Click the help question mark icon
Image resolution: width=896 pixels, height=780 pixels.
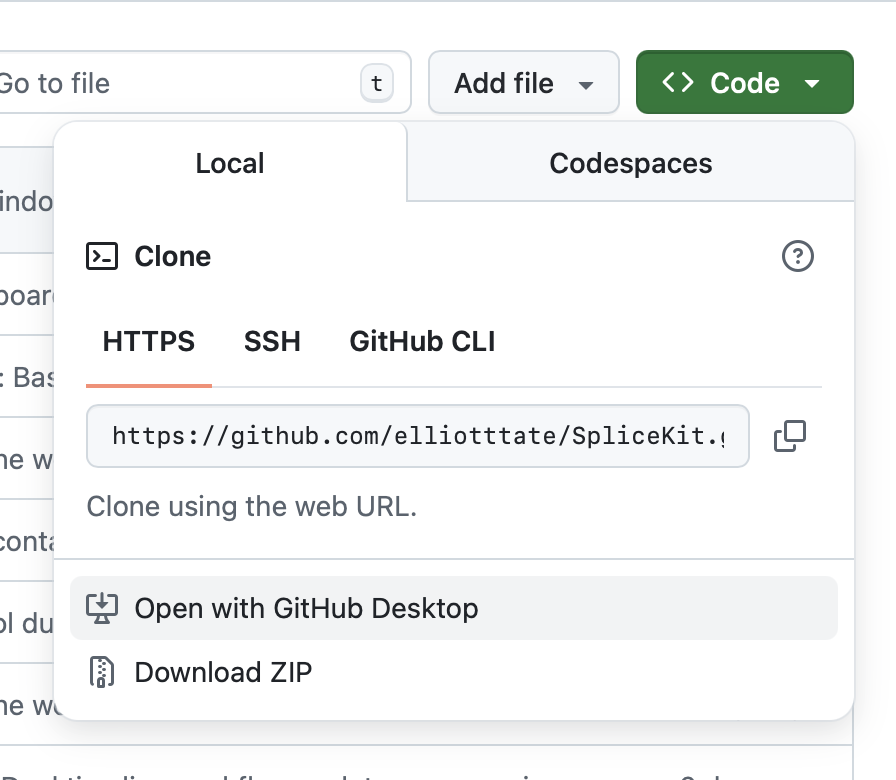tap(797, 257)
